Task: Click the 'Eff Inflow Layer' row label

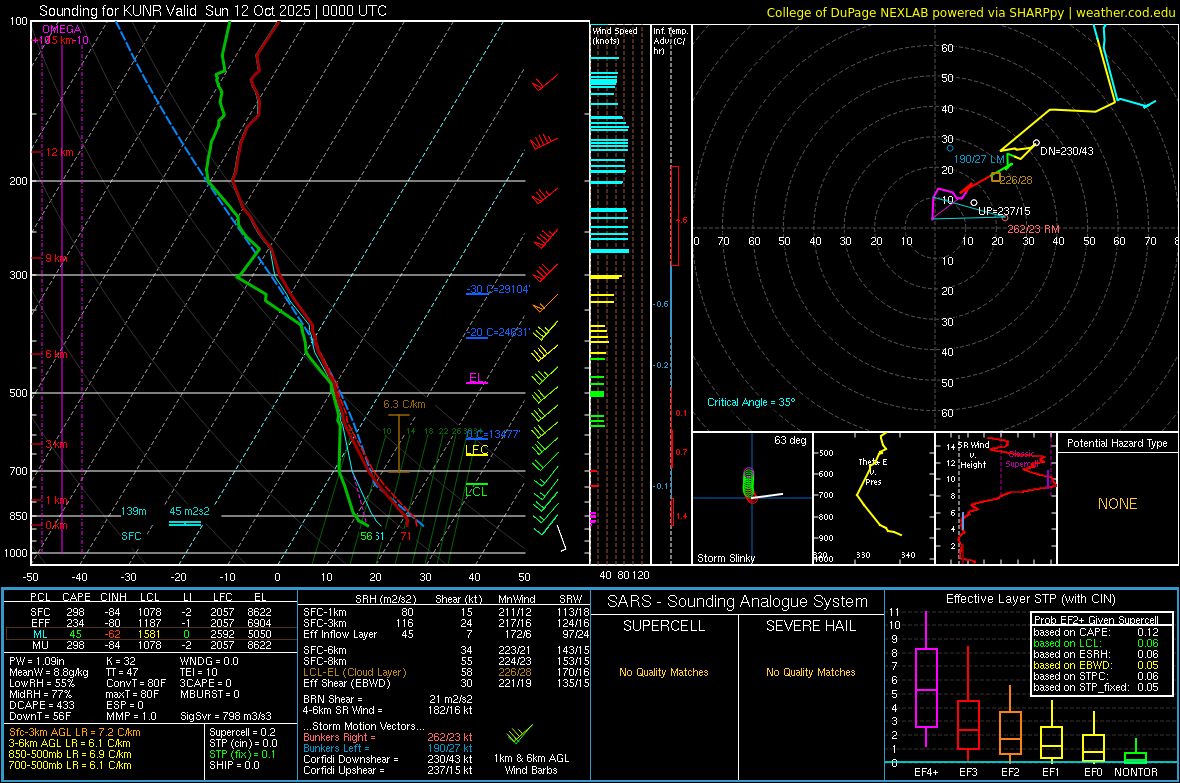Action: coord(342,634)
